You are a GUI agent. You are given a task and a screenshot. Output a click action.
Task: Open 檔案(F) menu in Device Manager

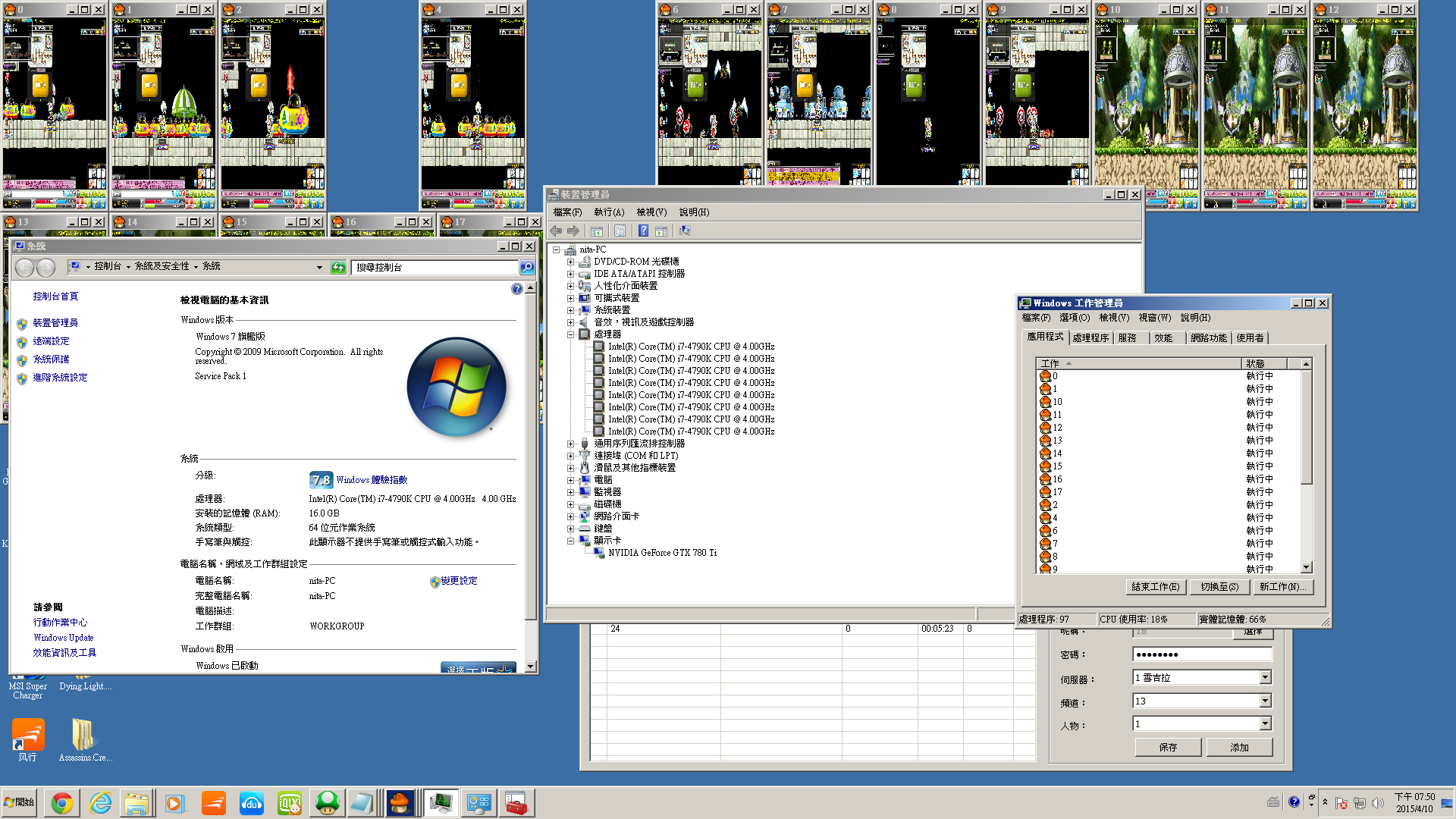tap(567, 212)
